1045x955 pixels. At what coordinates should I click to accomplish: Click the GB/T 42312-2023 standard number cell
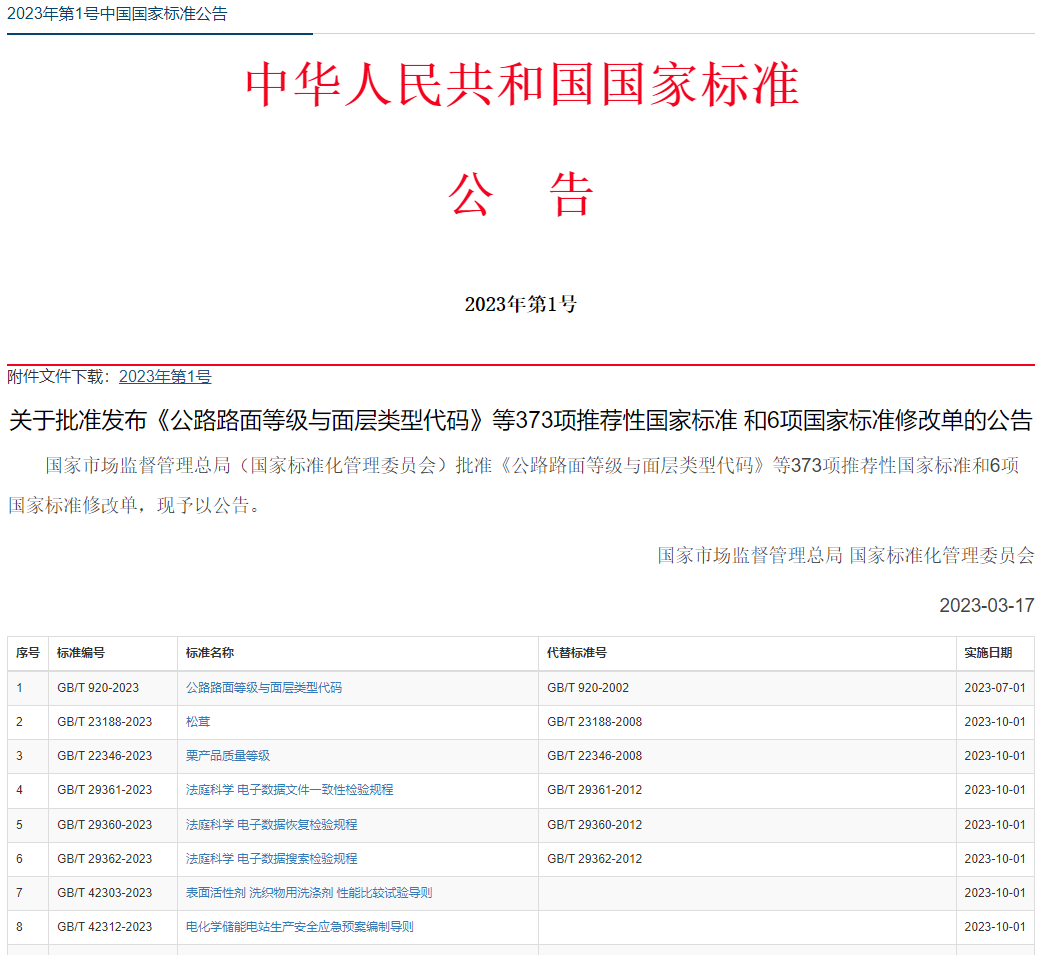click(105, 927)
